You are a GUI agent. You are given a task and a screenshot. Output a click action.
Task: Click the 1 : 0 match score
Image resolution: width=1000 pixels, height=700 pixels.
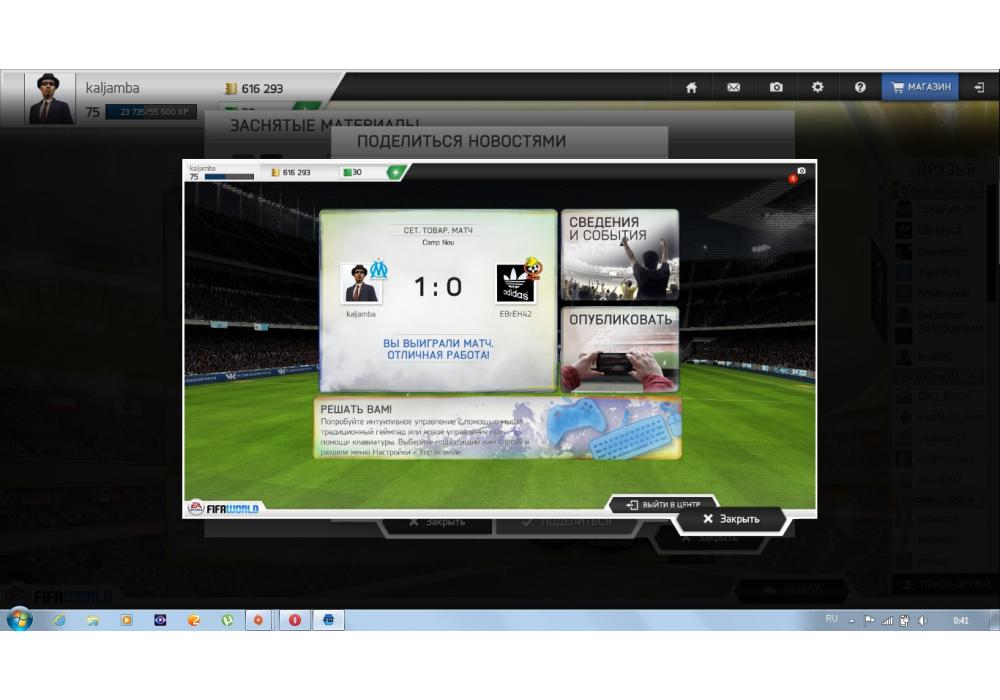(438, 287)
